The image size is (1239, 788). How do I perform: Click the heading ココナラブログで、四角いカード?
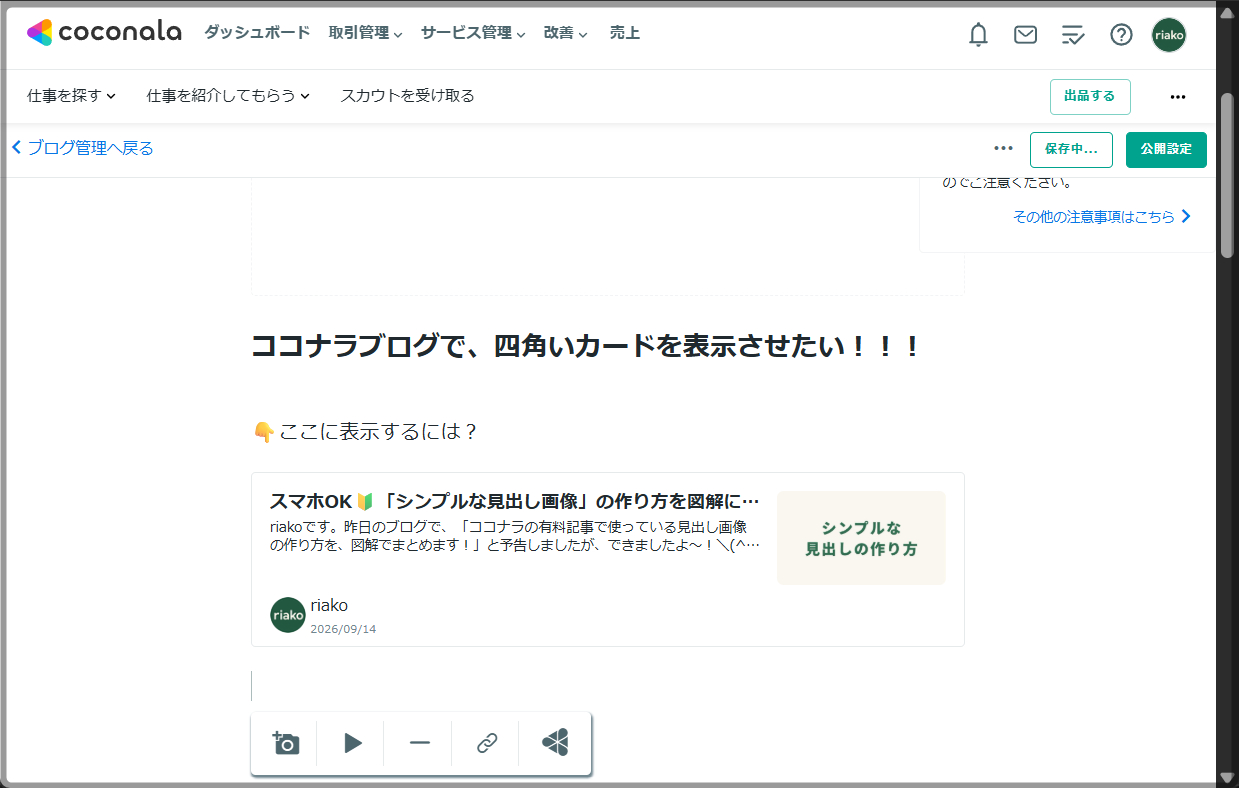click(x=585, y=347)
